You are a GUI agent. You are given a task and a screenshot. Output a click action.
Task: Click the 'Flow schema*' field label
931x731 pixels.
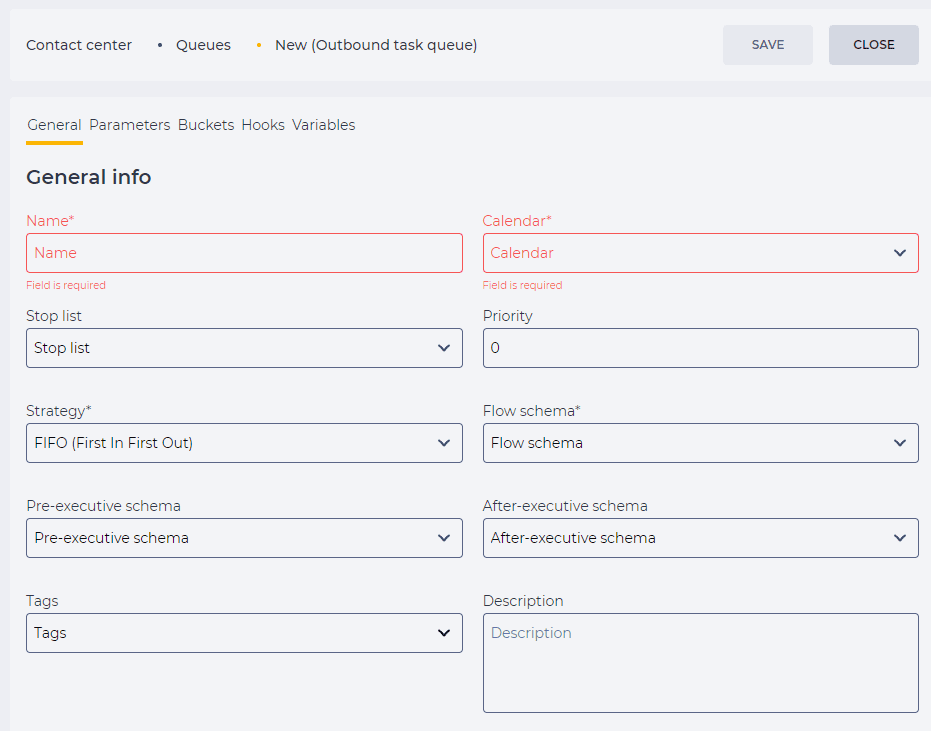(531, 411)
